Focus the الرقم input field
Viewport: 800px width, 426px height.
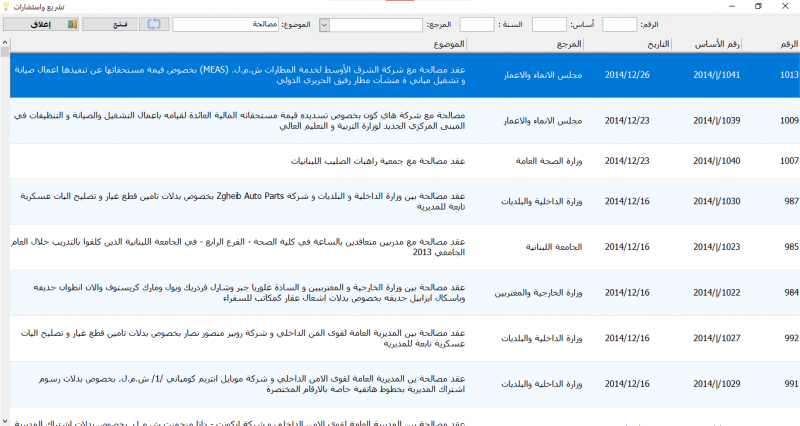pos(619,24)
